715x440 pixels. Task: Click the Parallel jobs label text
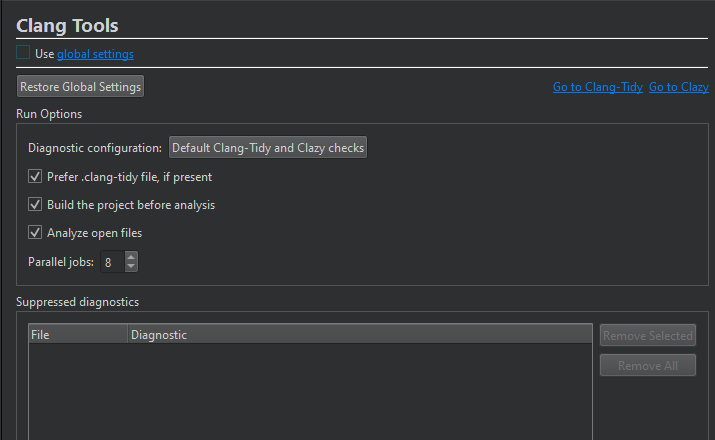[x=61, y=262]
